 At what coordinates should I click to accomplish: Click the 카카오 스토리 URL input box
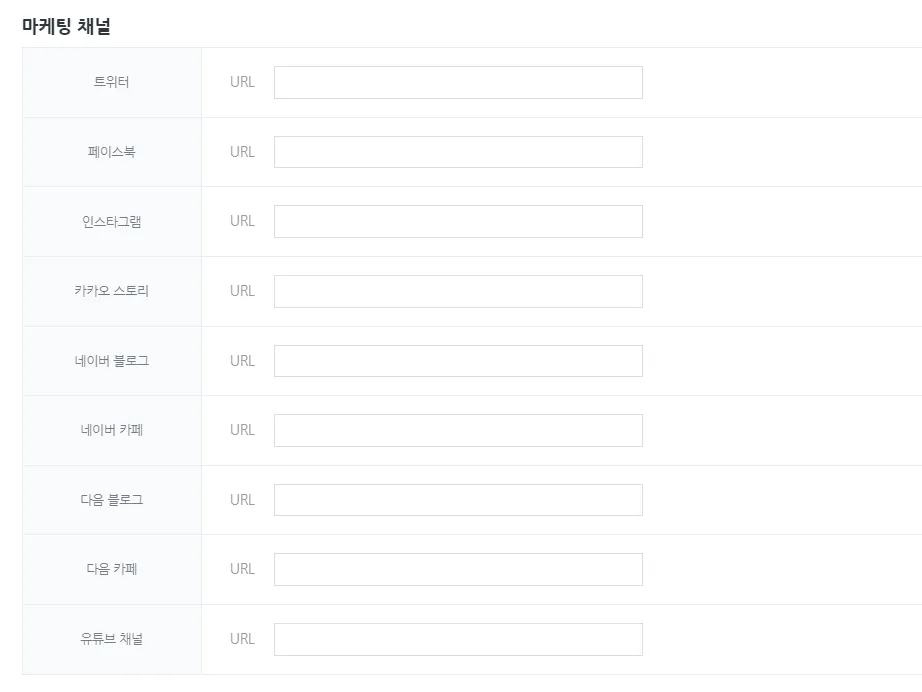pyautogui.click(x=458, y=291)
